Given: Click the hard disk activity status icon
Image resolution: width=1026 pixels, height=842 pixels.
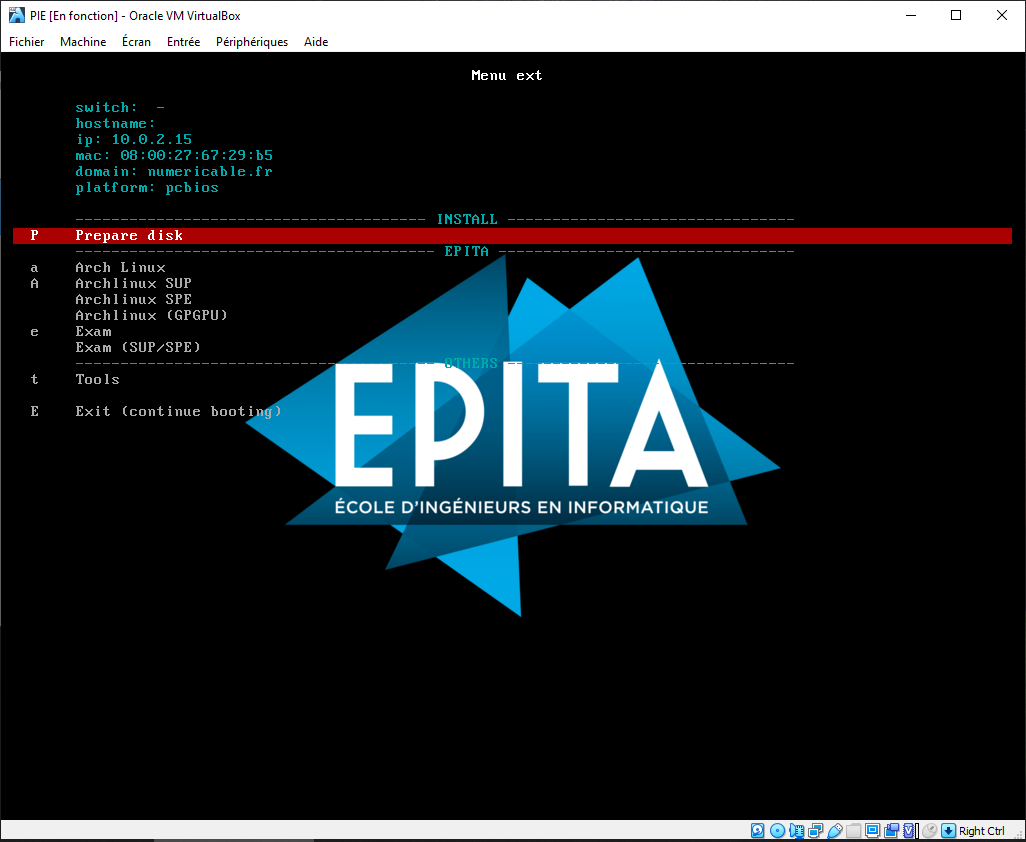Looking at the screenshot, I should 758,831.
